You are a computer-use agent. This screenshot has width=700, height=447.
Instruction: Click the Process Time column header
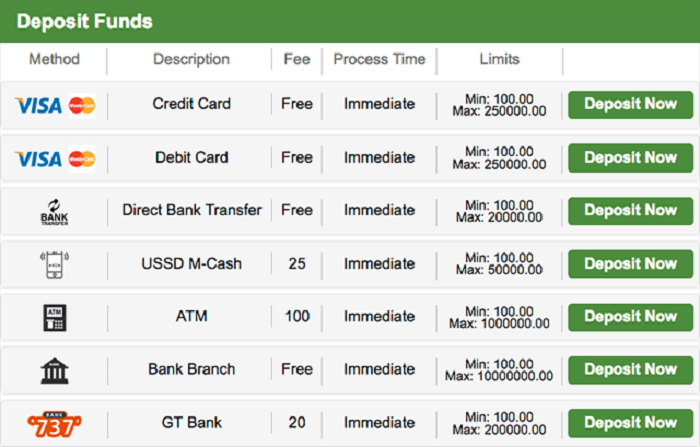point(379,59)
